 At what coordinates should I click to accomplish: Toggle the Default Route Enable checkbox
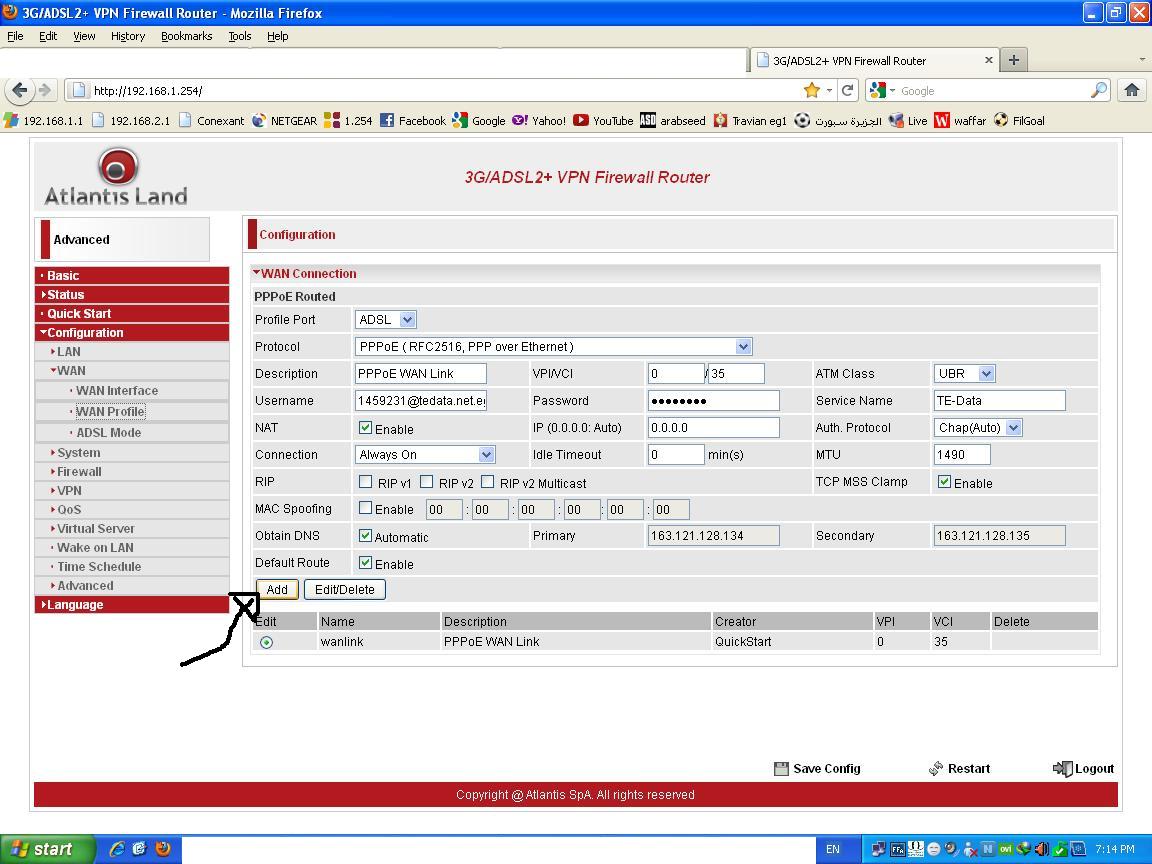coord(364,563)
